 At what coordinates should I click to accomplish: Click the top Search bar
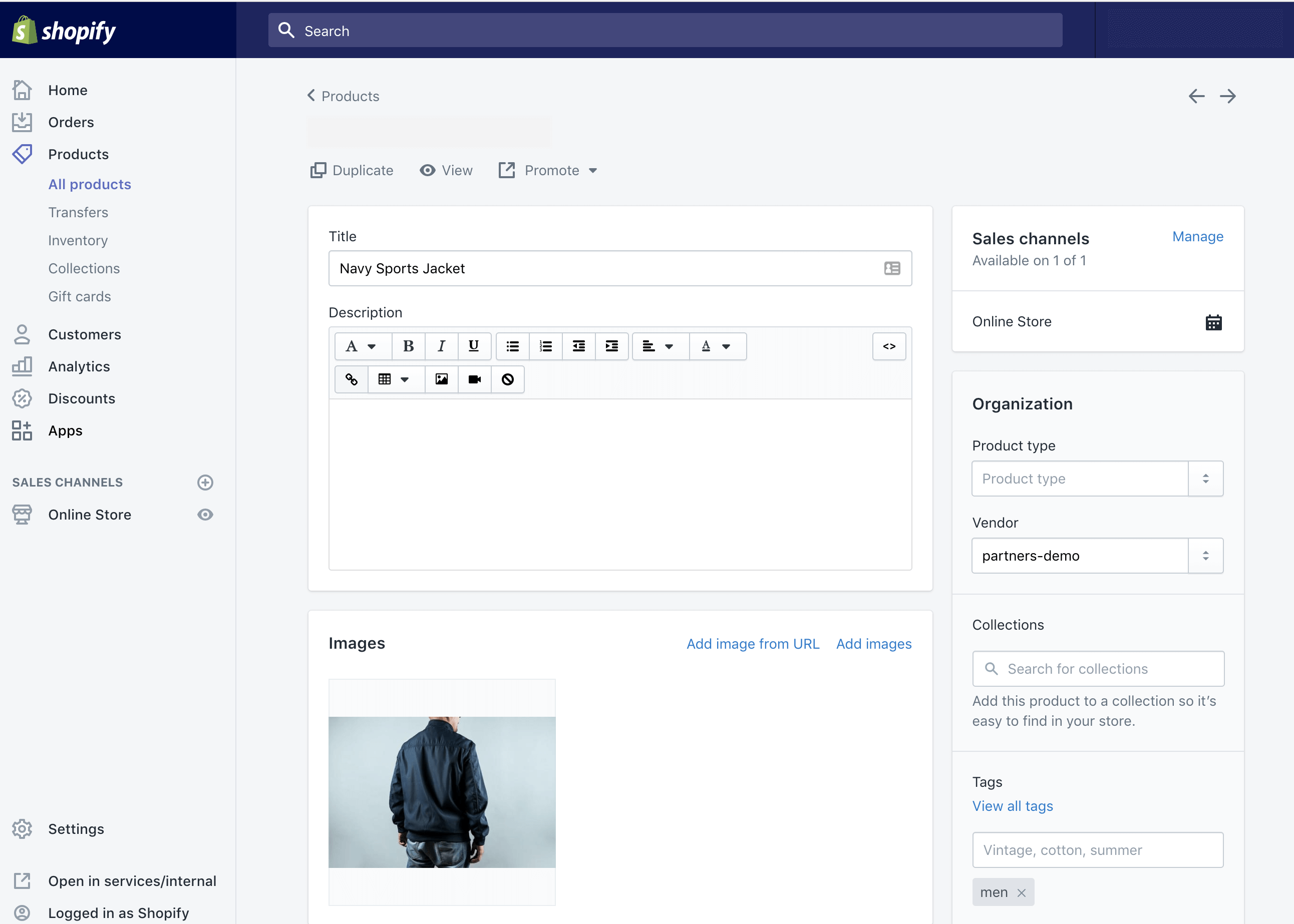tap(665, 30)
